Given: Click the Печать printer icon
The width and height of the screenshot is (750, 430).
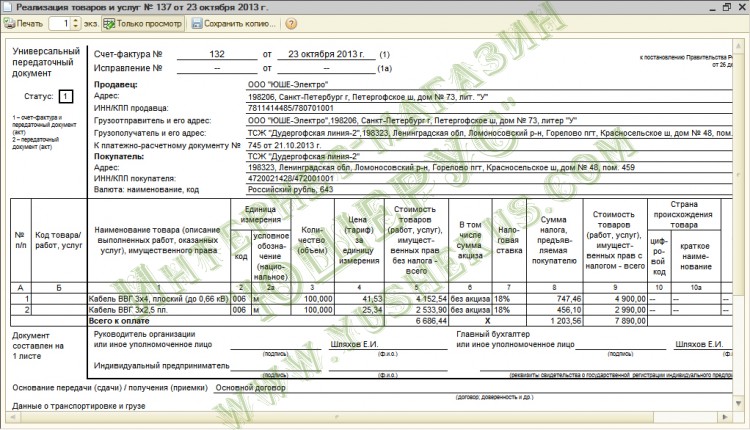Looking at the screenshot, I should coord(10,23).
